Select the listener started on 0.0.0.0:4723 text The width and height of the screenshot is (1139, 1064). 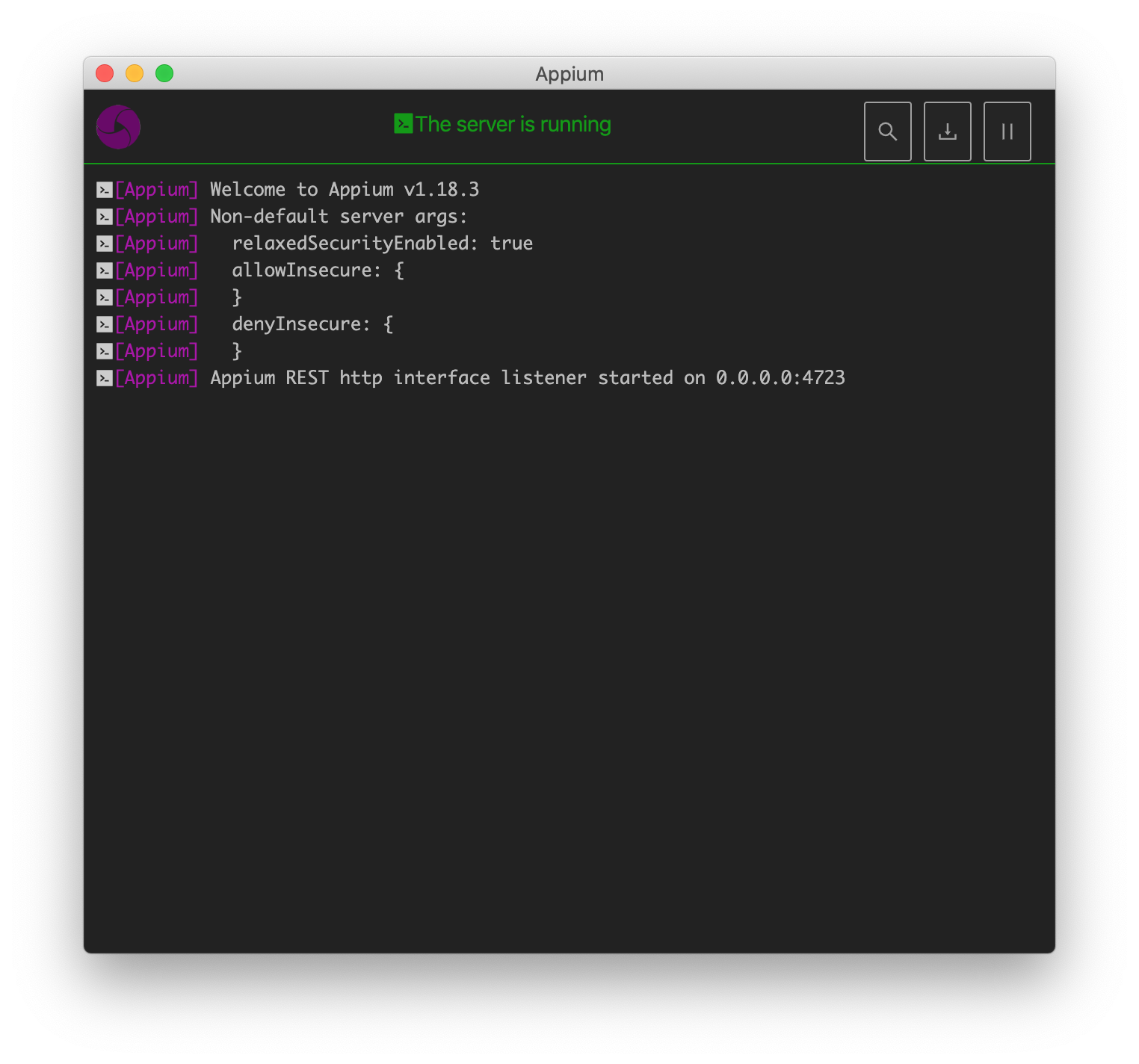[x=528, y=378]
